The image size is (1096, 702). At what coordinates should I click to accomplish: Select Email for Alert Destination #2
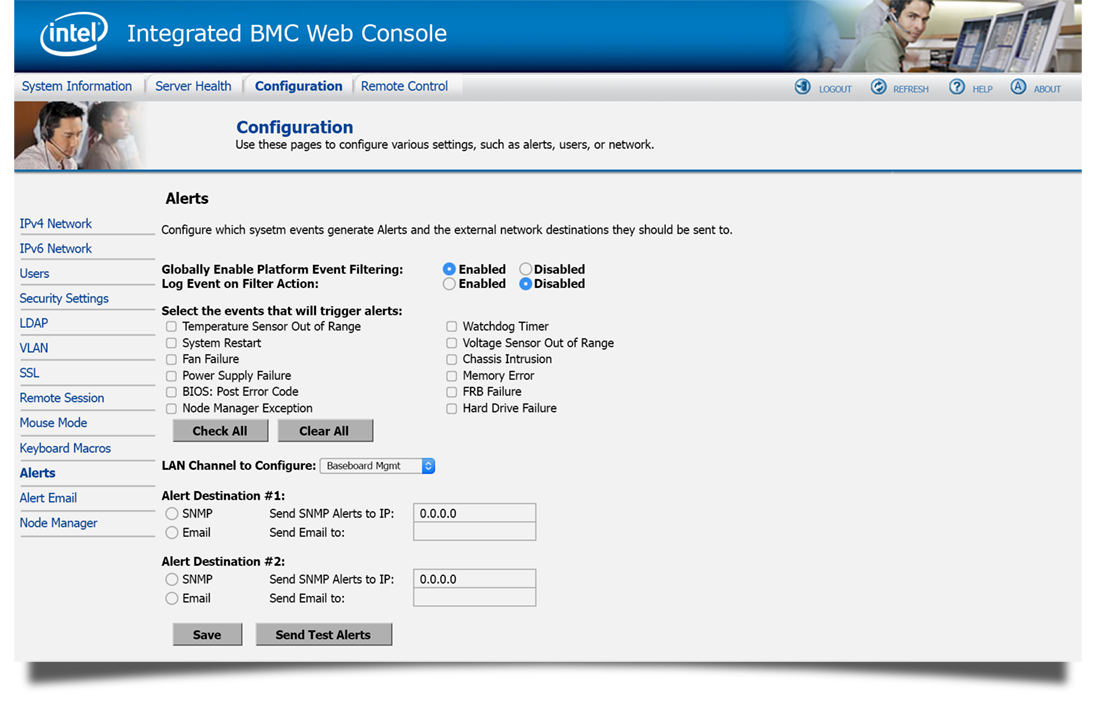click(171, 598)
